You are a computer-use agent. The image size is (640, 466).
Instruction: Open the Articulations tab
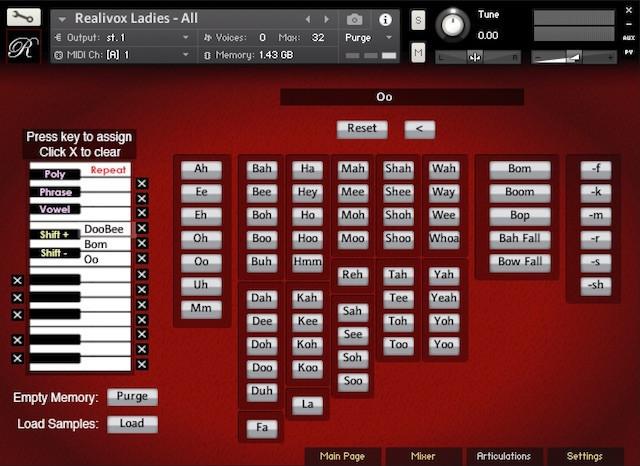[504, 456]
